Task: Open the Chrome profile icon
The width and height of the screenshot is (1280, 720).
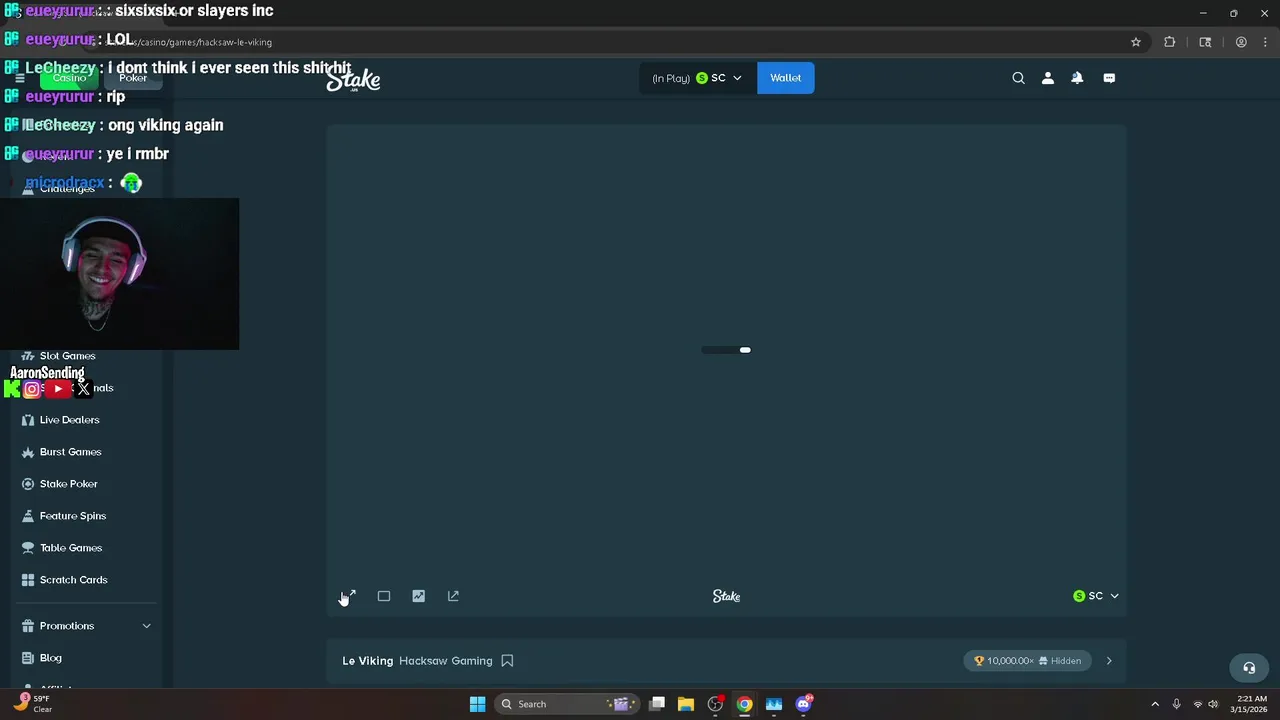Action: 1241,42
